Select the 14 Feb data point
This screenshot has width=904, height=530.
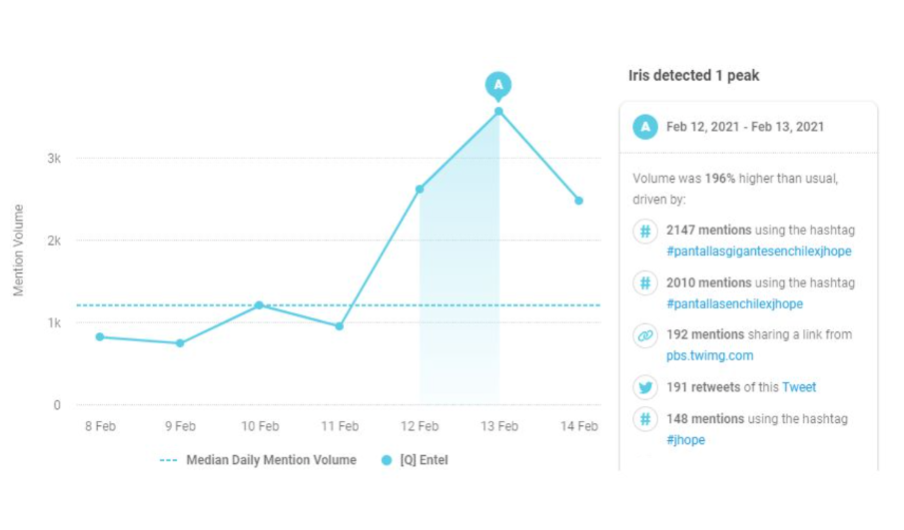coord(578,201)
